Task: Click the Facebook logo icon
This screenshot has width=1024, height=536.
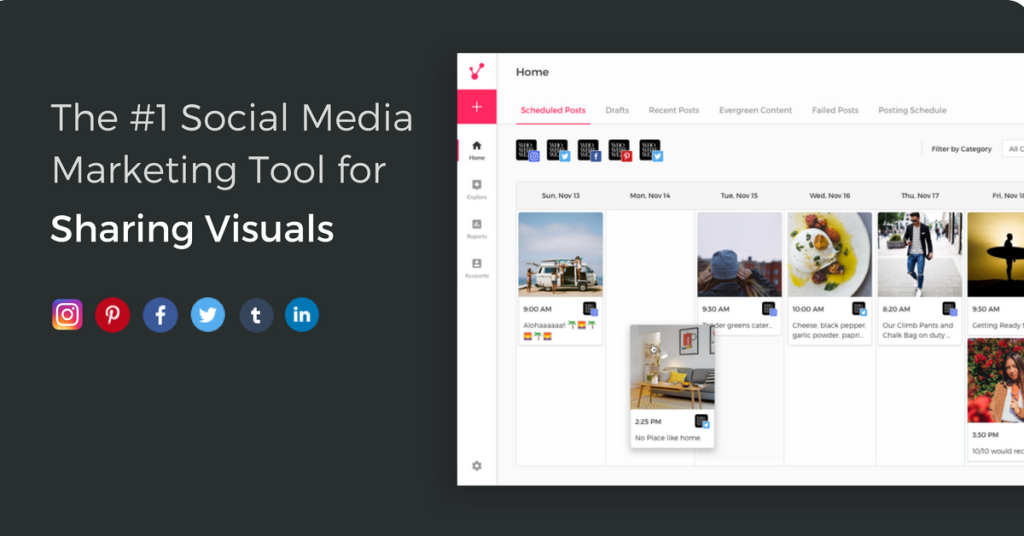Action: click(160, 315)
